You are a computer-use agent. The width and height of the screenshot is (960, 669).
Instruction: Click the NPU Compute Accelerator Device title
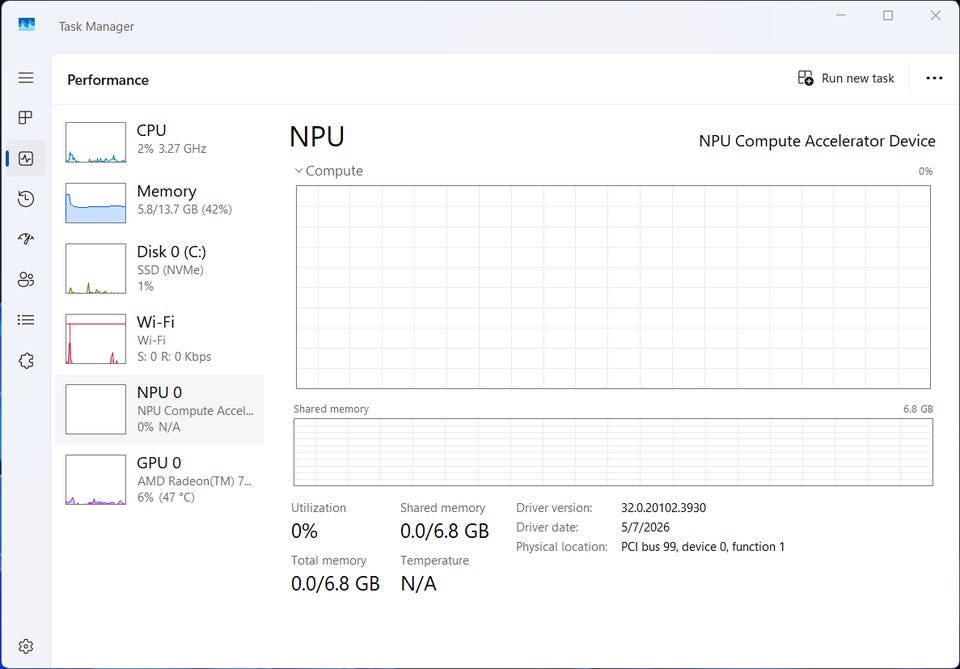click(x=817, y=141)
